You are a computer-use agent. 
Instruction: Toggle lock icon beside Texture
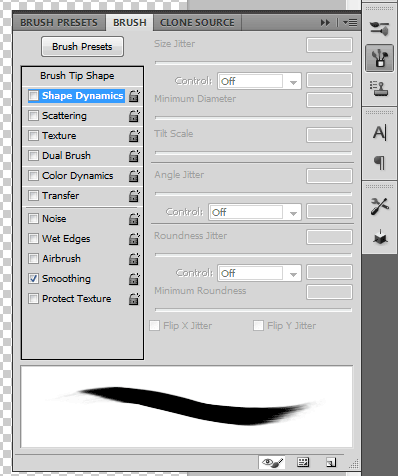point(134,136)
